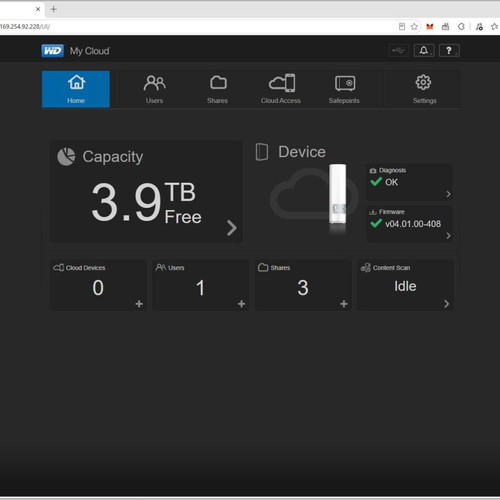Click the WD logo
The width and height of the screenshot is (500, 500).
52,51
